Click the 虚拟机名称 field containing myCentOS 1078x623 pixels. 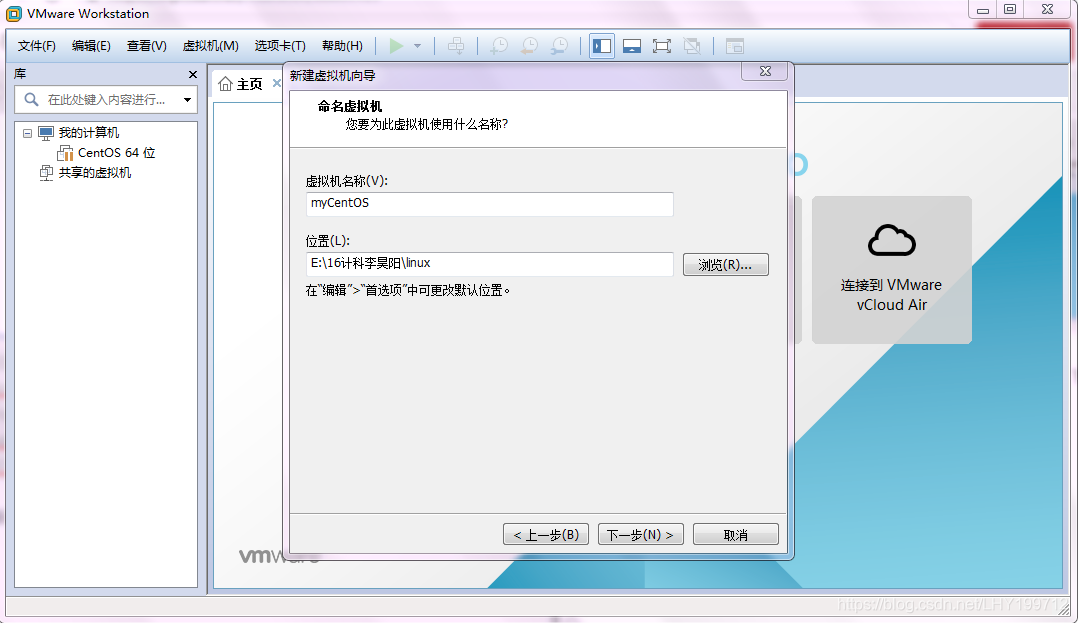coord(490,204)
